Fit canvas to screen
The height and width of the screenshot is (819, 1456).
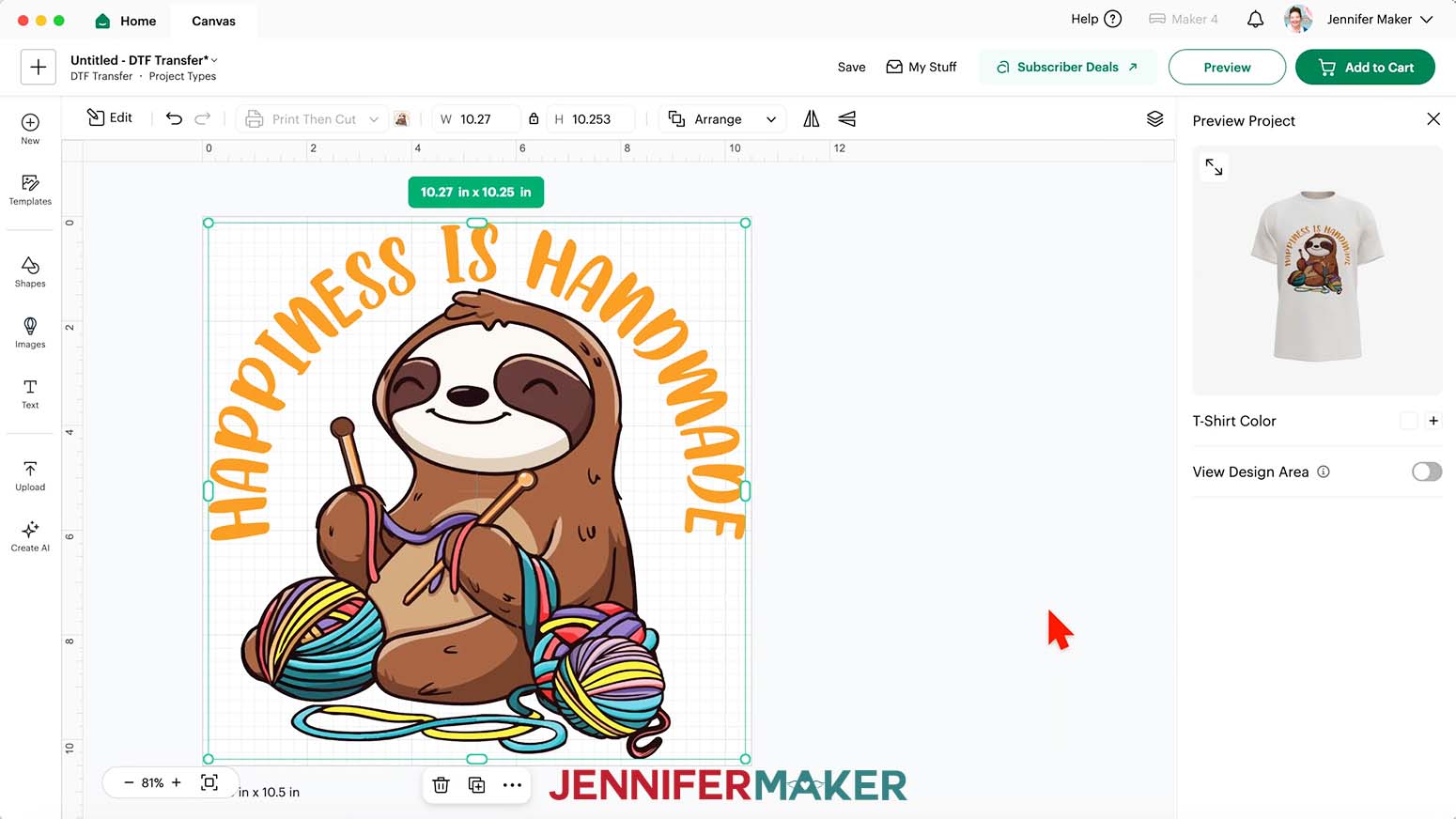[209, 782]
